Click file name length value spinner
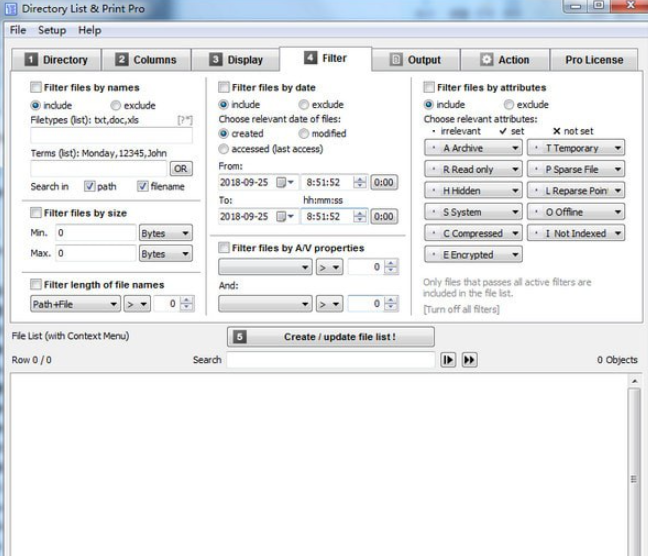Viewport: 648px width, 556px height. click(187, 304)
